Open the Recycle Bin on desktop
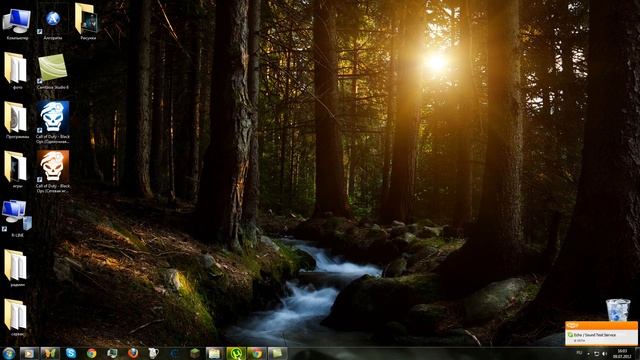640x360 pixels. coord(618,310)
